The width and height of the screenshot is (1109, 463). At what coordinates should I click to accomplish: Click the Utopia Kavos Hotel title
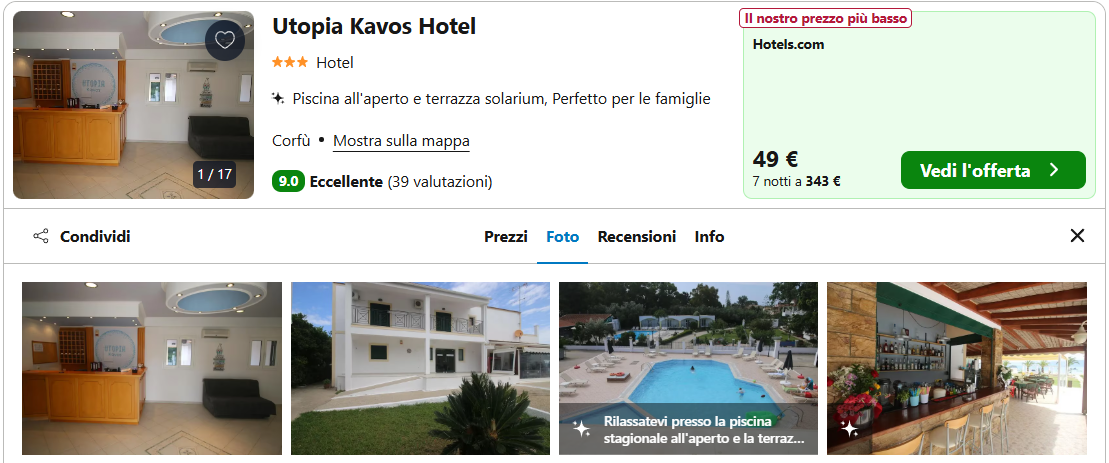tap(374, 26)
